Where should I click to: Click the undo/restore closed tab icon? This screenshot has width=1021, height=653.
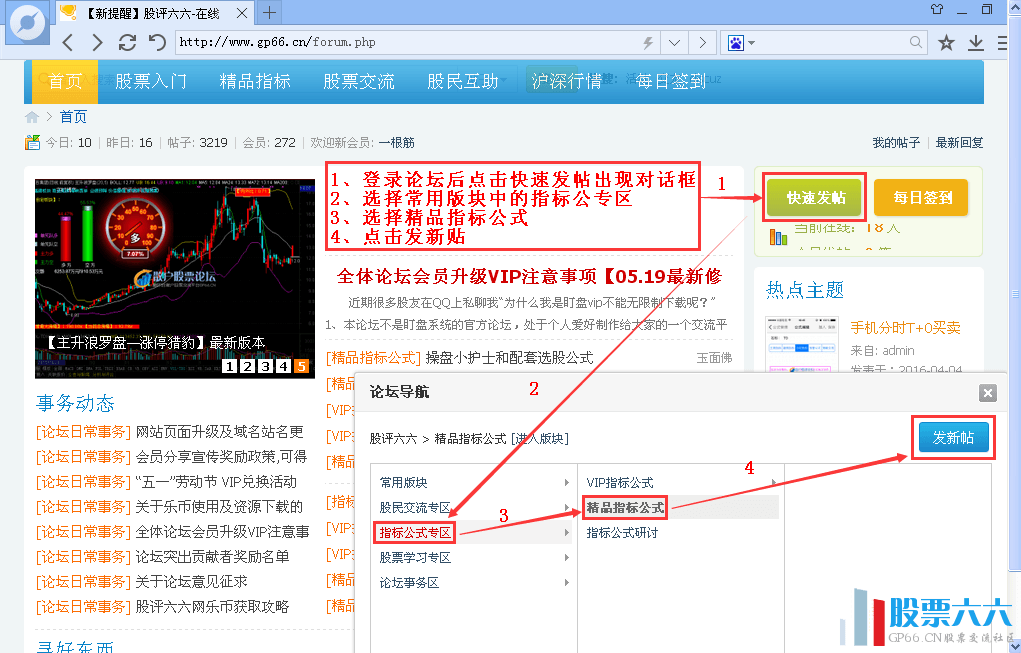[157, 43]
